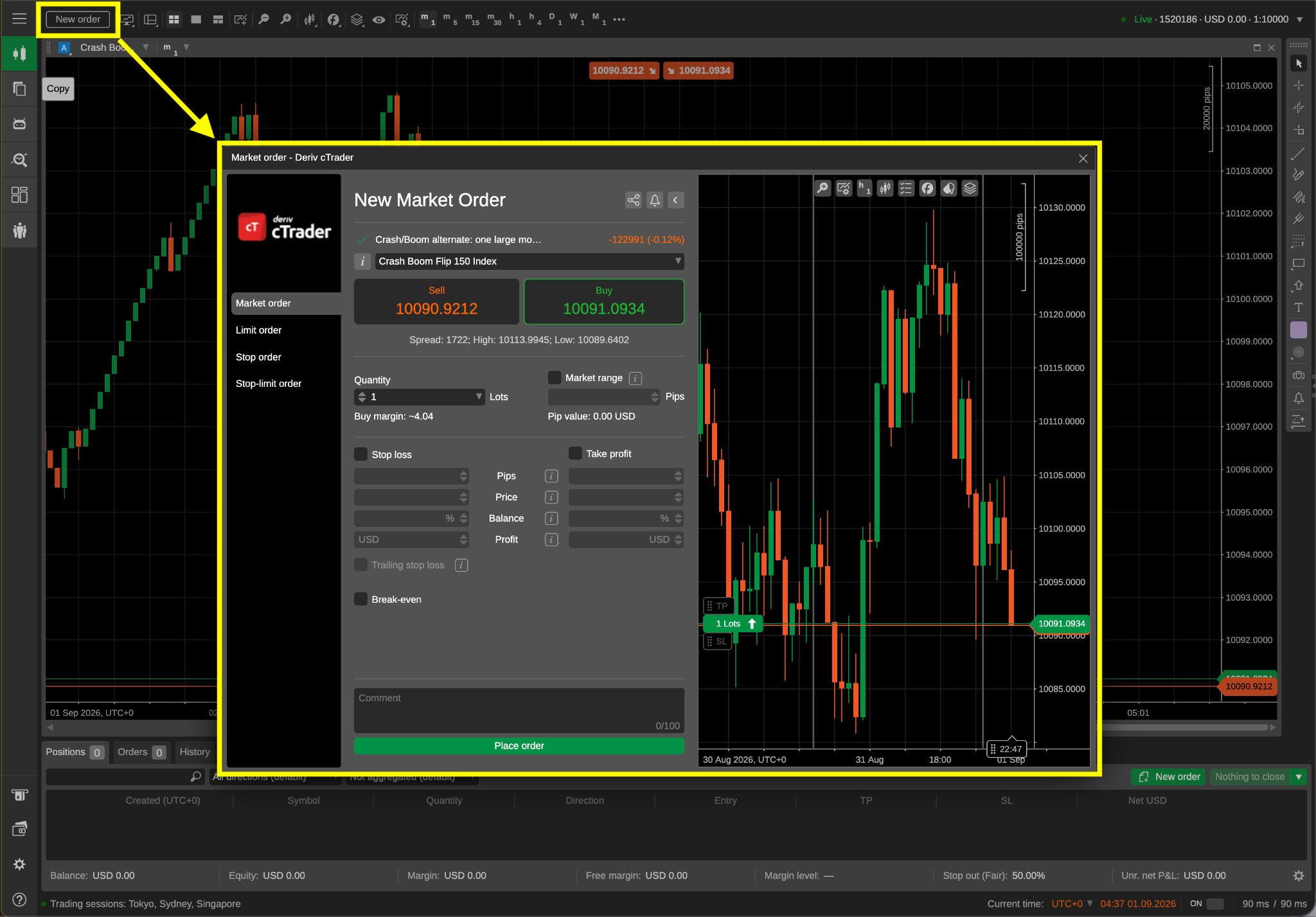Enable the Stop loss checkbox
Screen dimensions: 1316x917
(x=361, y=454)
